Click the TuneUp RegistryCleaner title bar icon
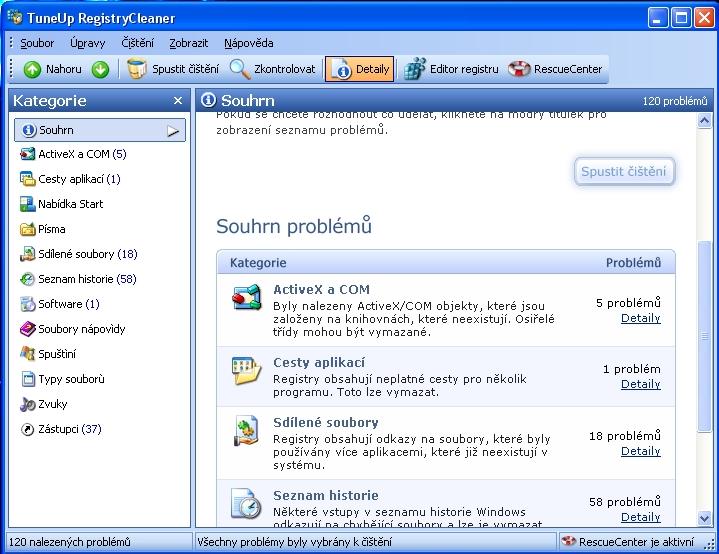 [x=15, y=17]
